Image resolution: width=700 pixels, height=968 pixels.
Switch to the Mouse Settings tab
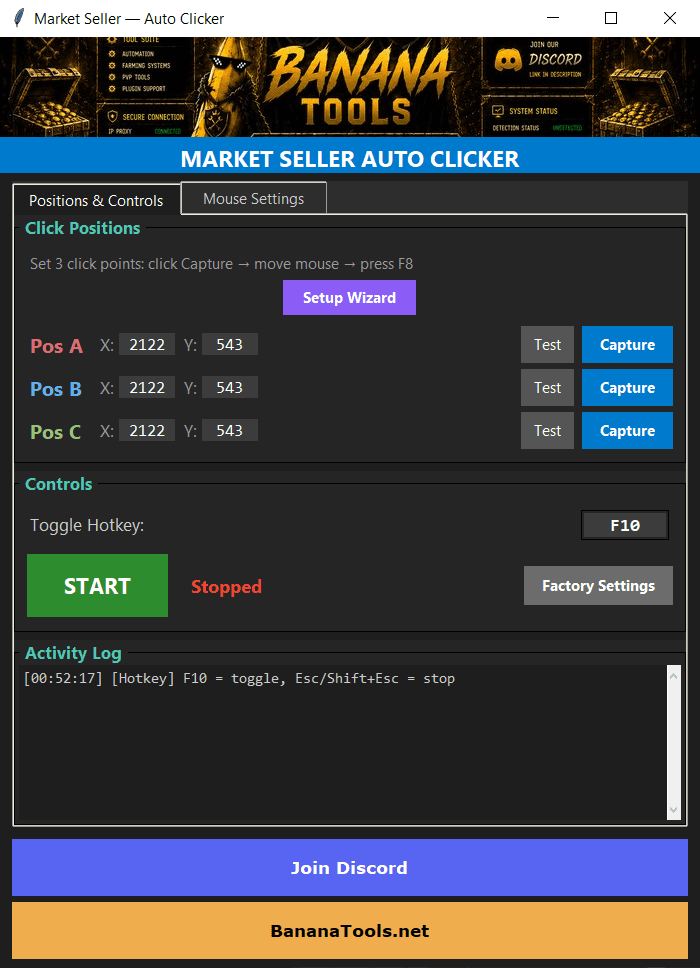[x=254, y=198]
